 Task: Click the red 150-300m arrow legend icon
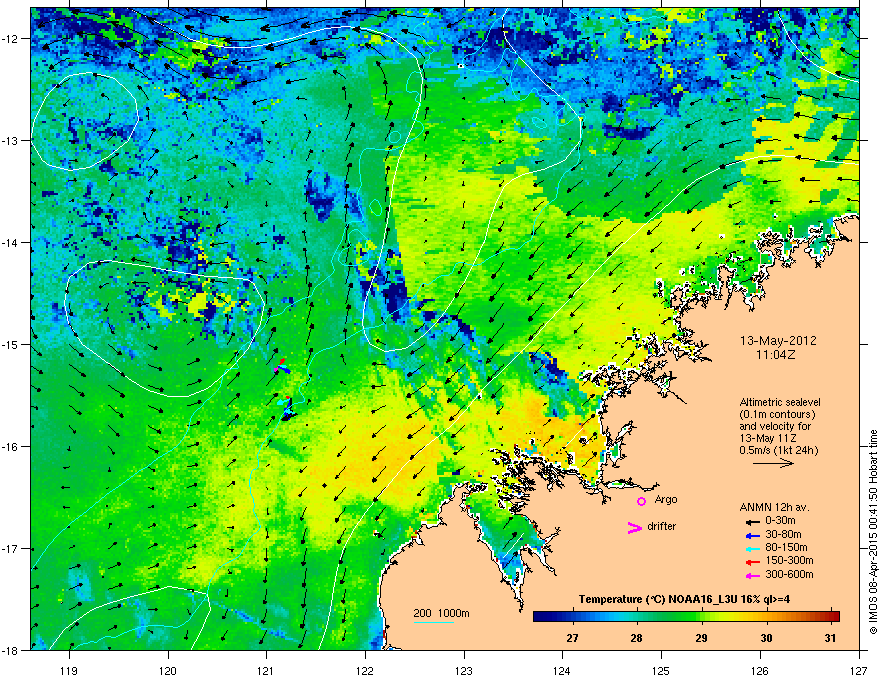pos(752,561)
